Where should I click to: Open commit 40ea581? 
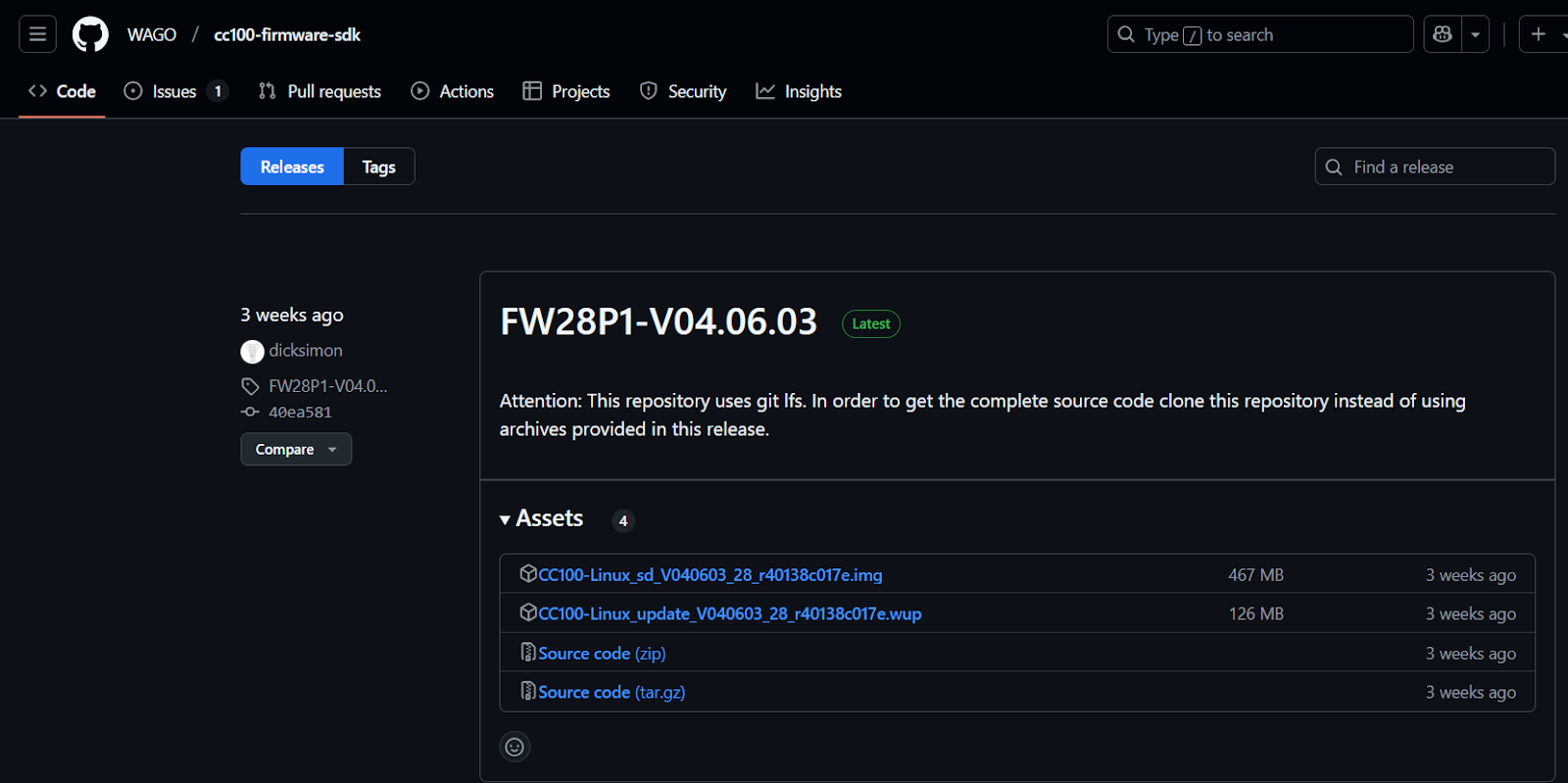click(300, 413)
